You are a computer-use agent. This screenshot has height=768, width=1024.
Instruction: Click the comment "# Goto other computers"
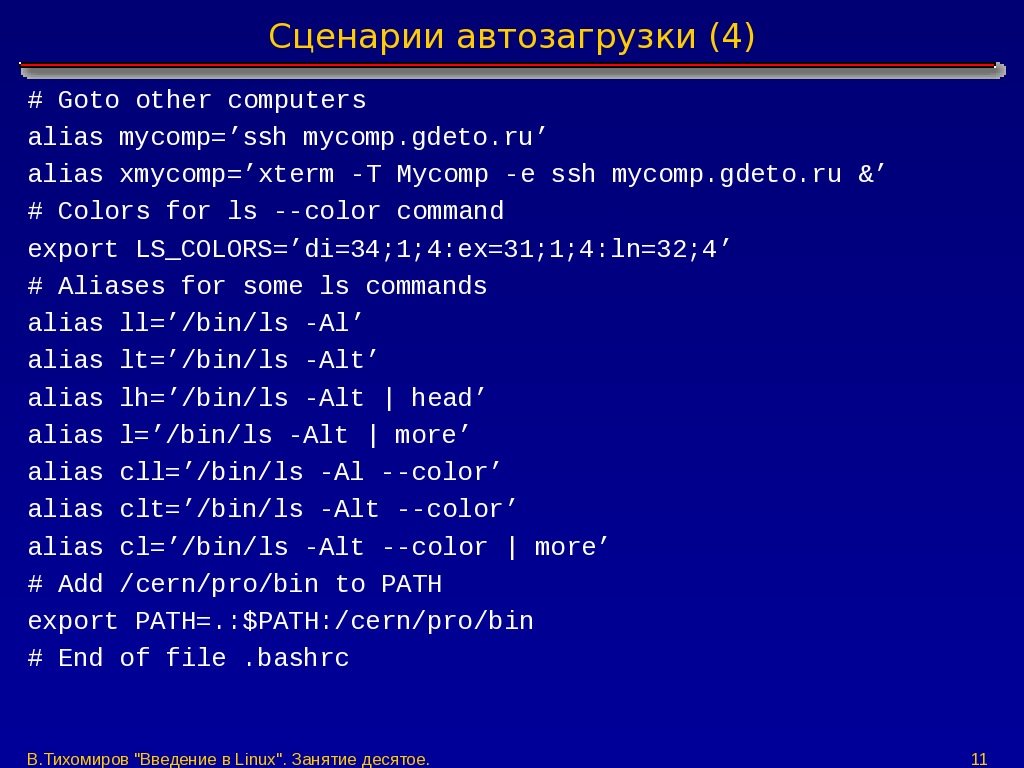pyautogui.click(x=197, y=101)
